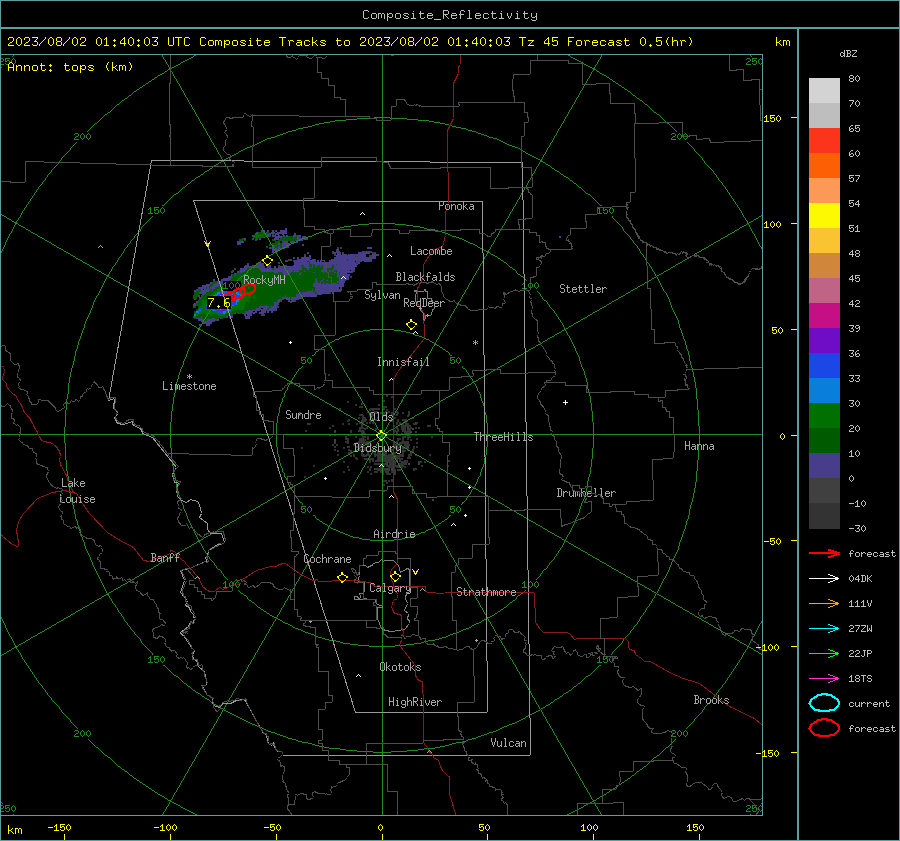Select the Calgary city label
This screenshot has height=841, width=900.
[390, 588]
